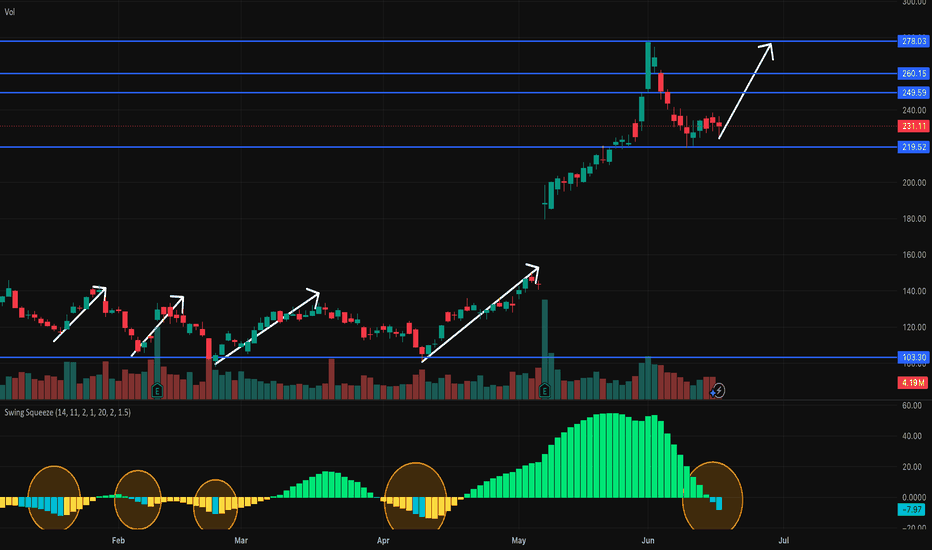
Task: Click the 140.00 price scale value
Action: (x=914, y=291)
